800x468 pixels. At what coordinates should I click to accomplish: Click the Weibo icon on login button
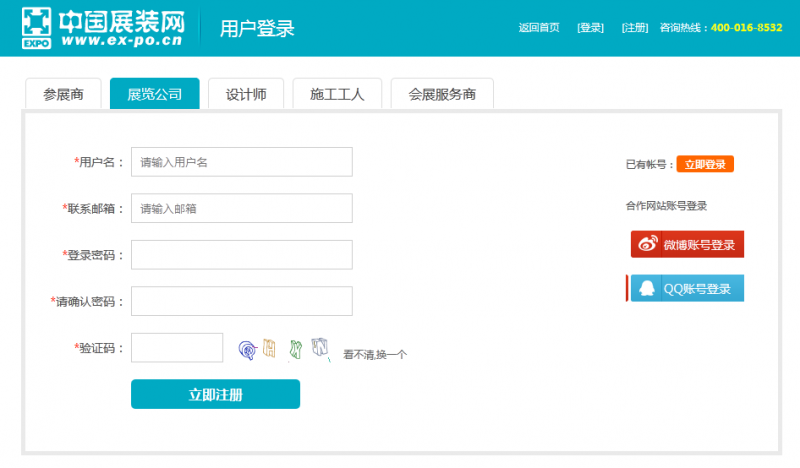pyautogui.click(x=648, y=245)
